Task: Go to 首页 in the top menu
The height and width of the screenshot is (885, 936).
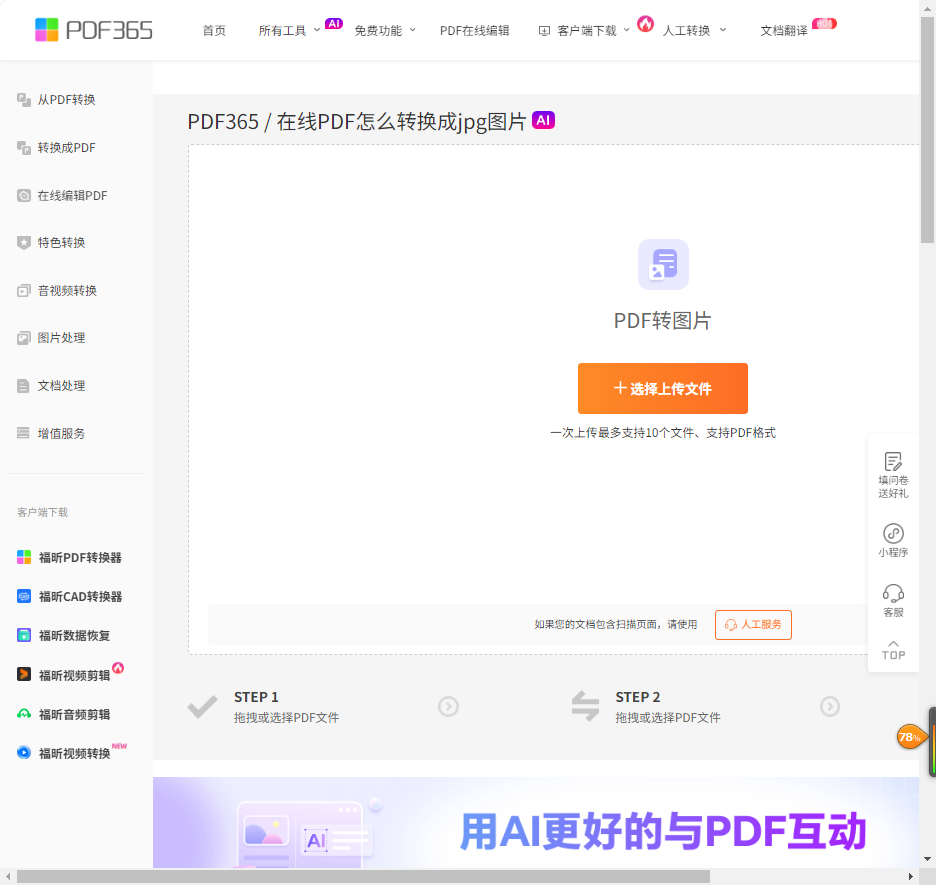Action: pos(214,30)
